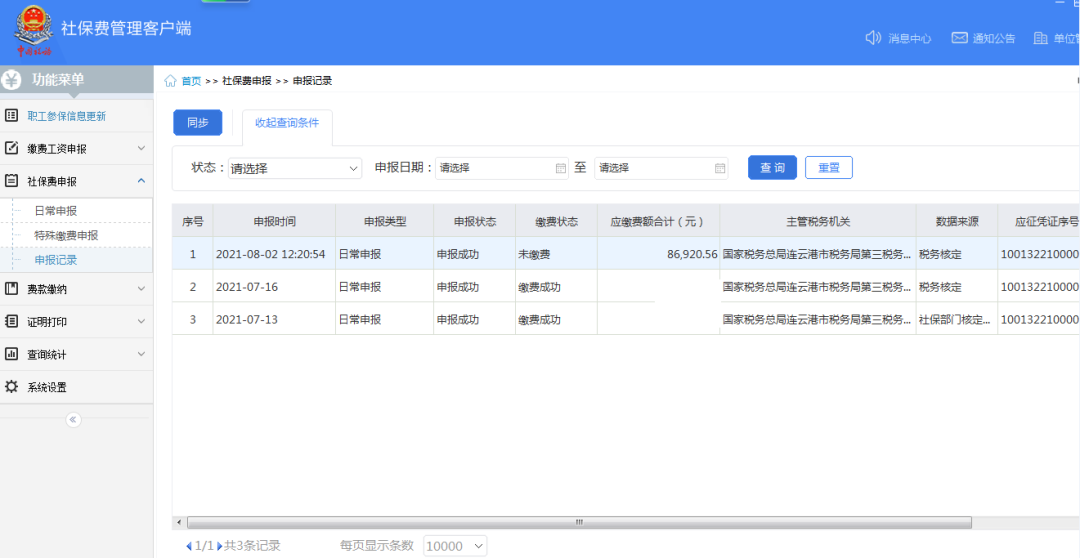
Task: Click the 通知公告 link text
Action: (x=994, y=39)
